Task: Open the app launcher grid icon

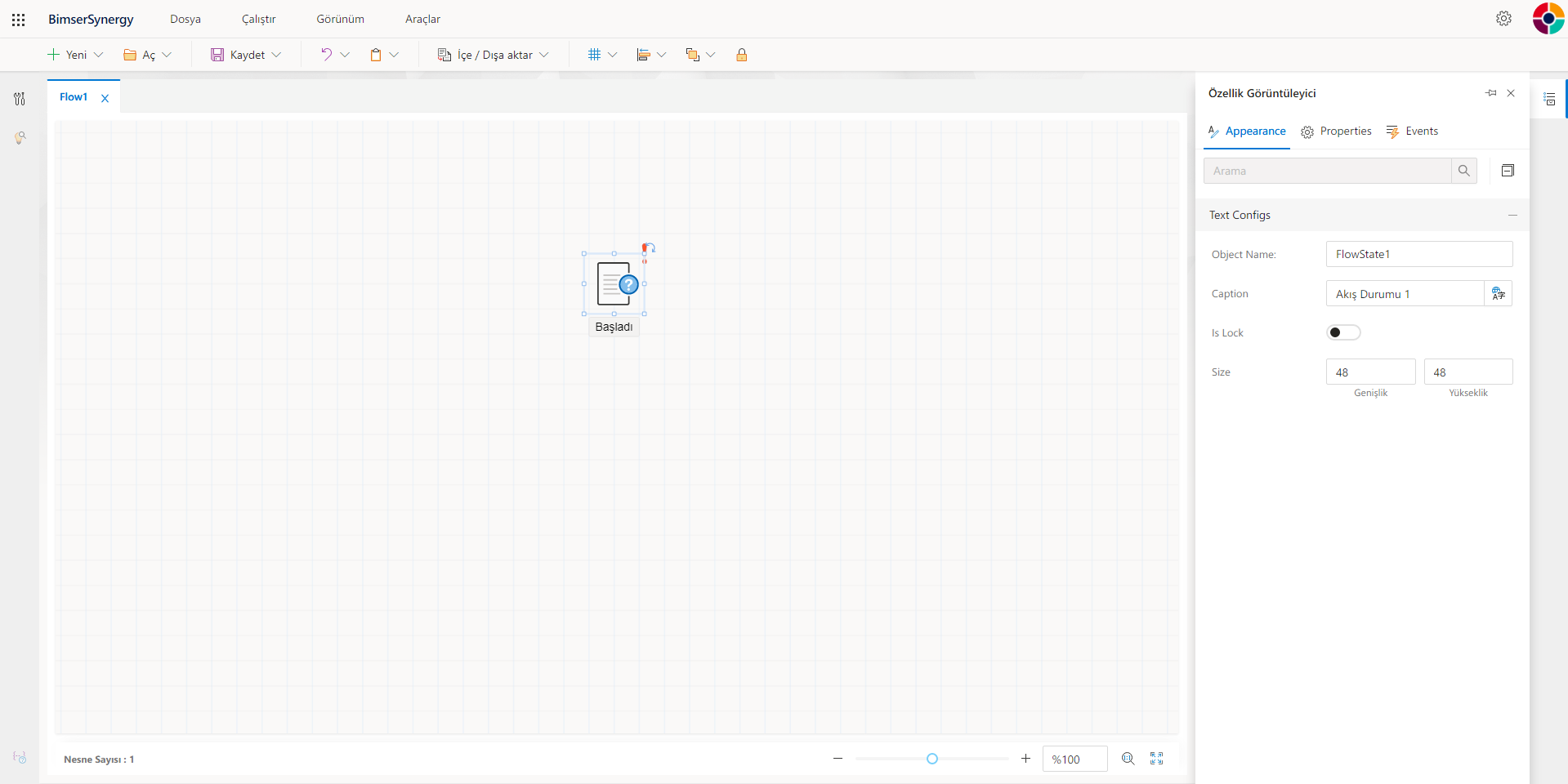Action: pos(18,20)
